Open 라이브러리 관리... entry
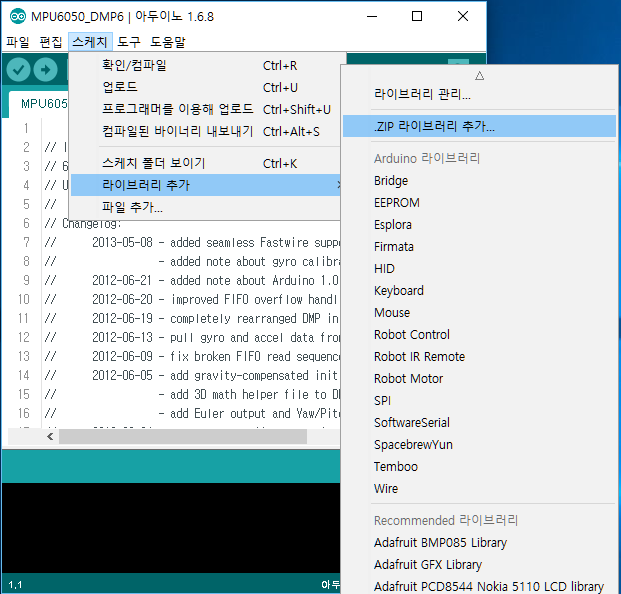The height and width of the screenshot is (594, 621). [479, 94]
